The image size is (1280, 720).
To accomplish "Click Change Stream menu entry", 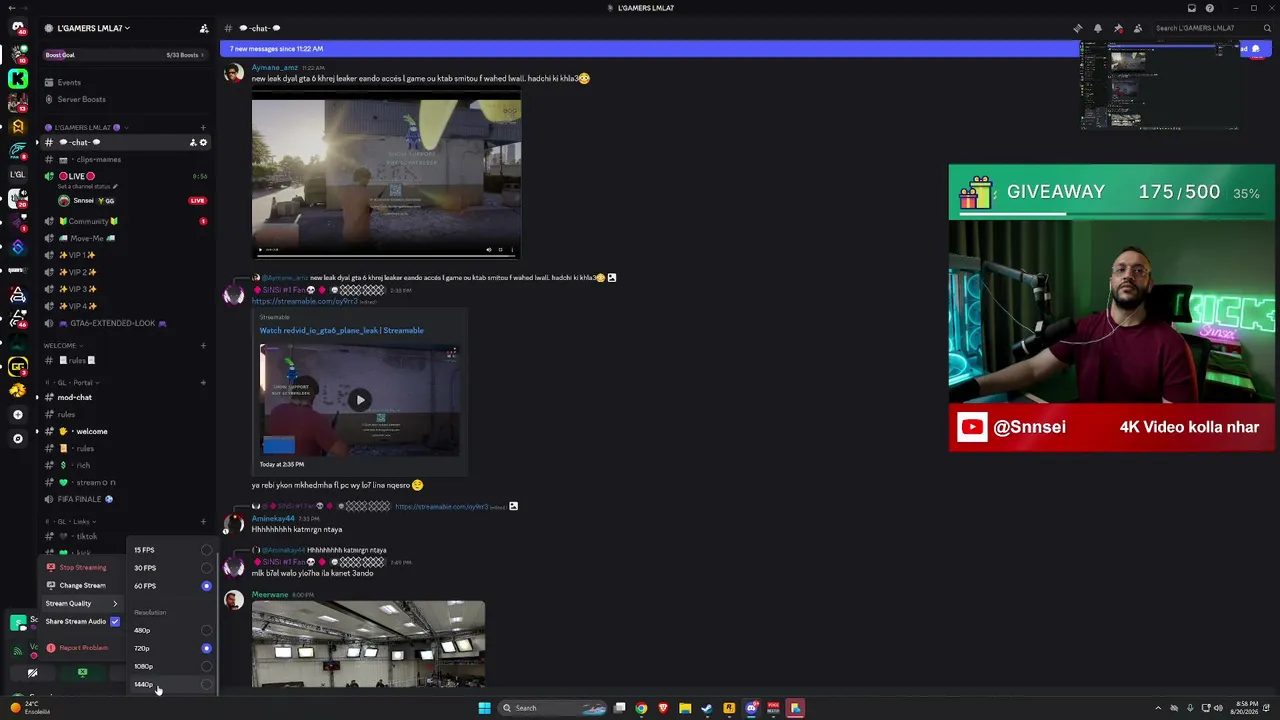I will (82, 586).
